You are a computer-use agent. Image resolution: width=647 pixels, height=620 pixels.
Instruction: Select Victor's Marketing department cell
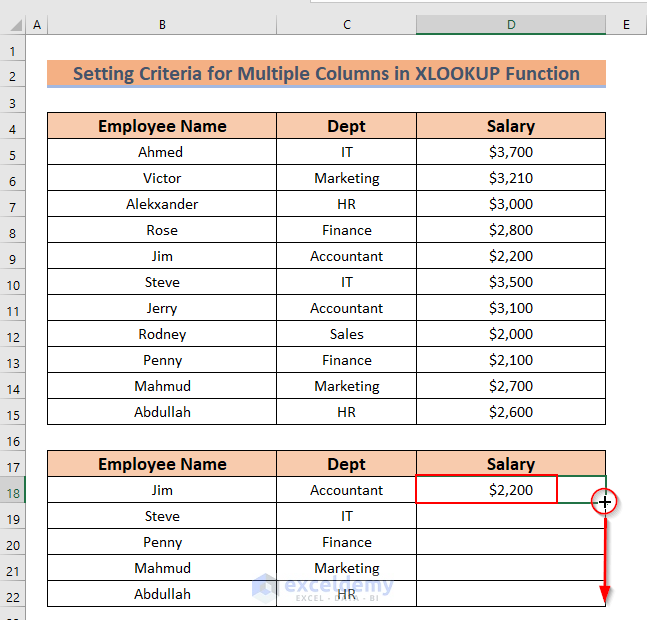[347, 178]
